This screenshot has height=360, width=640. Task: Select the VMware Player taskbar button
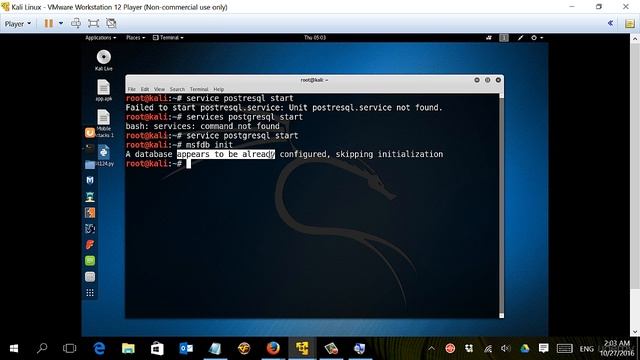[x=302, y=348]
